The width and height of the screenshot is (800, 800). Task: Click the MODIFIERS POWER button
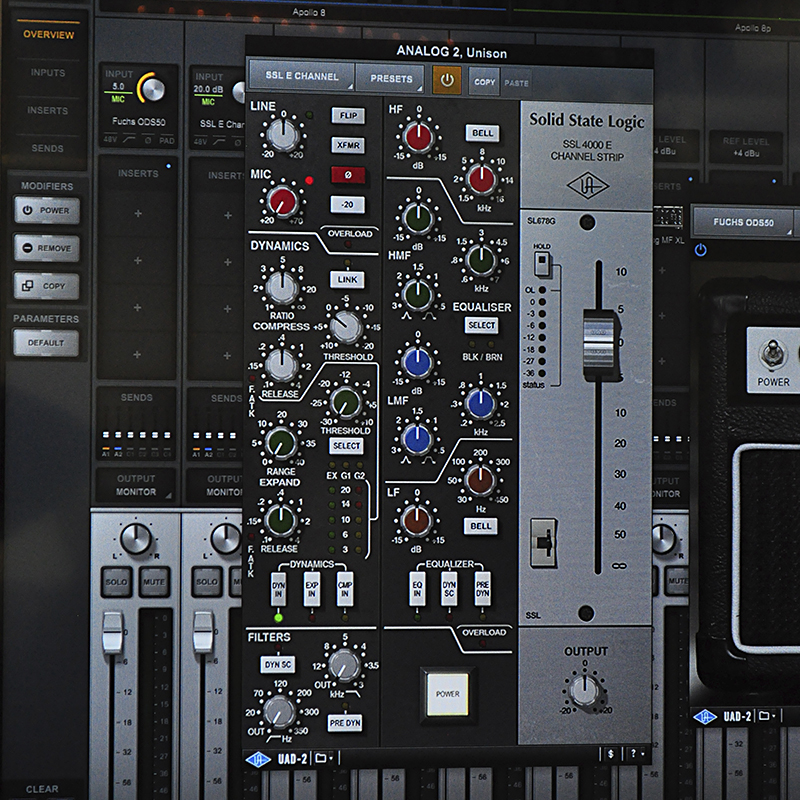[47, 210]
